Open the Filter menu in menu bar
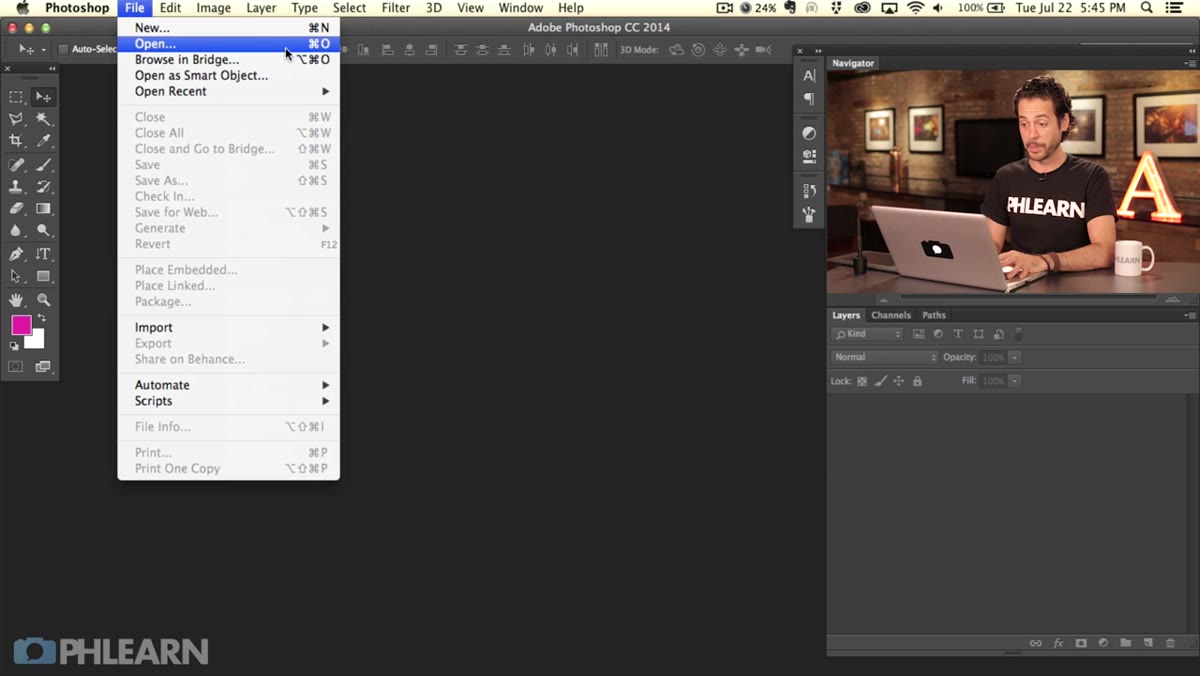The width and height of the screenshot is (1200, 676). pos(396,8)
